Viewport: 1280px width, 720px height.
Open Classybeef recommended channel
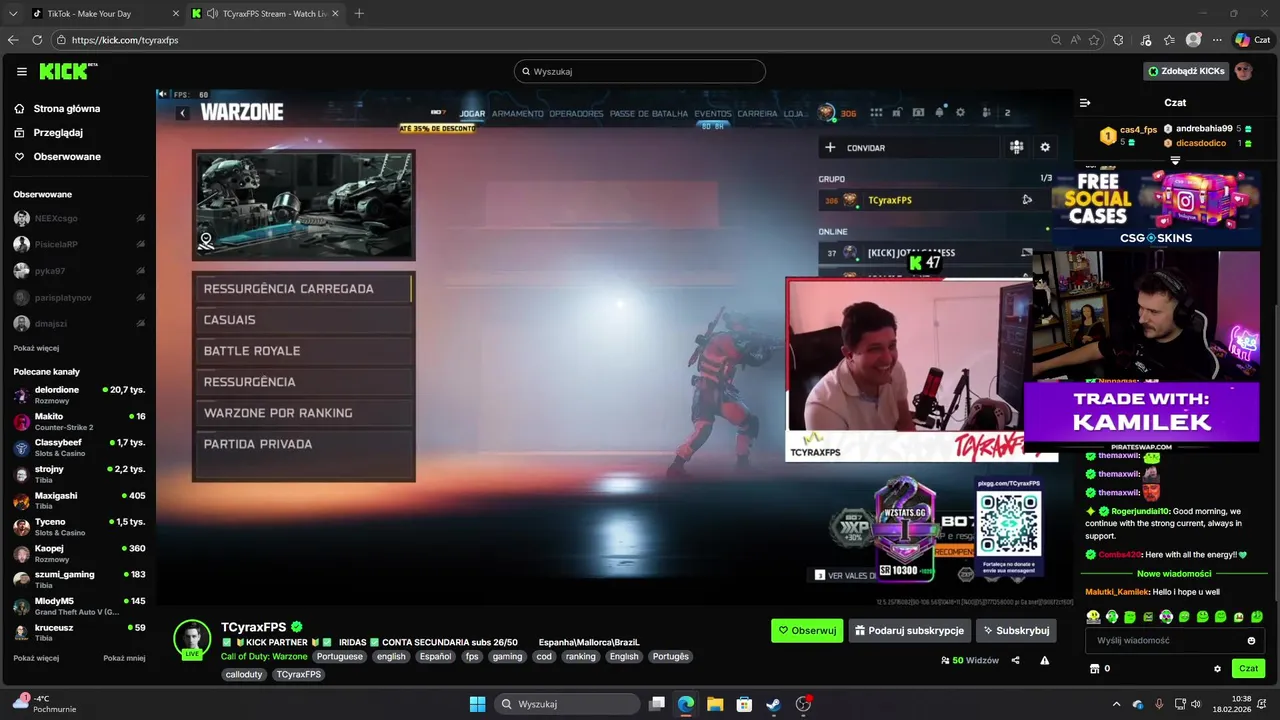pyautogui.click(x=80, y=447)
